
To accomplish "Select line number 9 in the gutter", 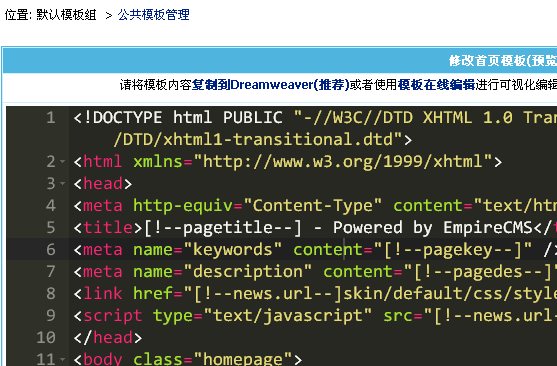I will point(51,316).
